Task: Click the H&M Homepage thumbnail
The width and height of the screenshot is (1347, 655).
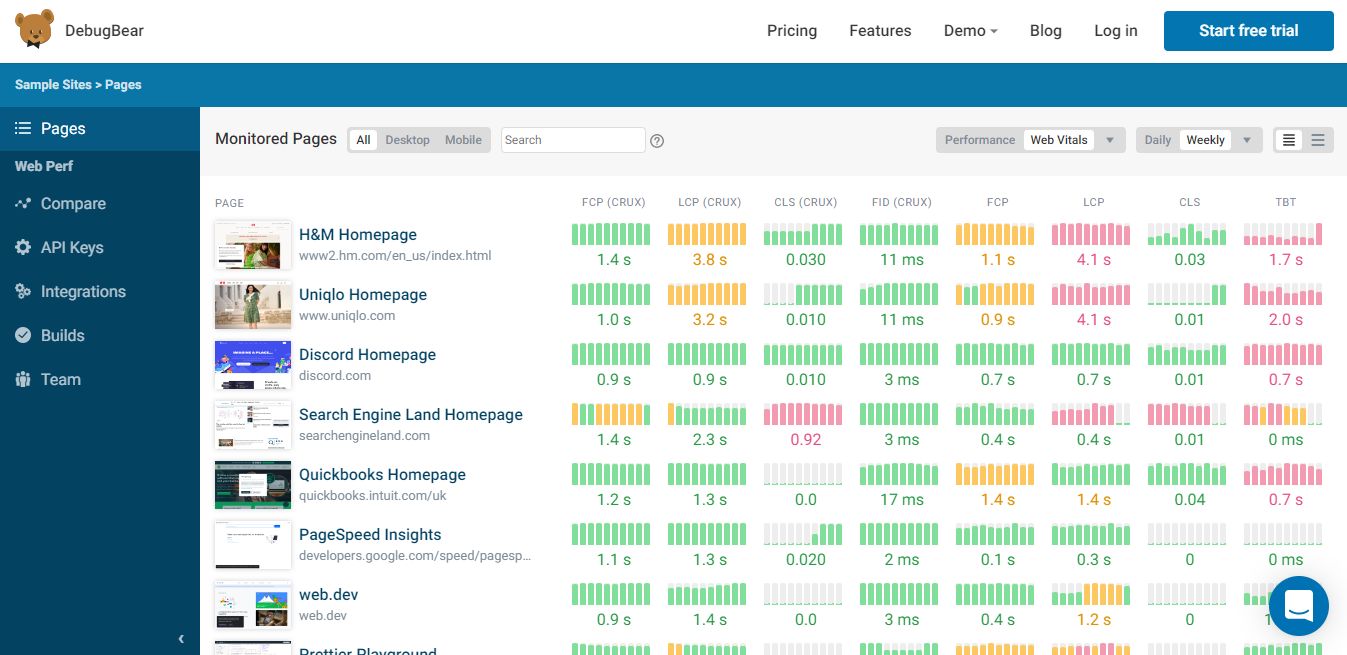Action: (253, 245)
